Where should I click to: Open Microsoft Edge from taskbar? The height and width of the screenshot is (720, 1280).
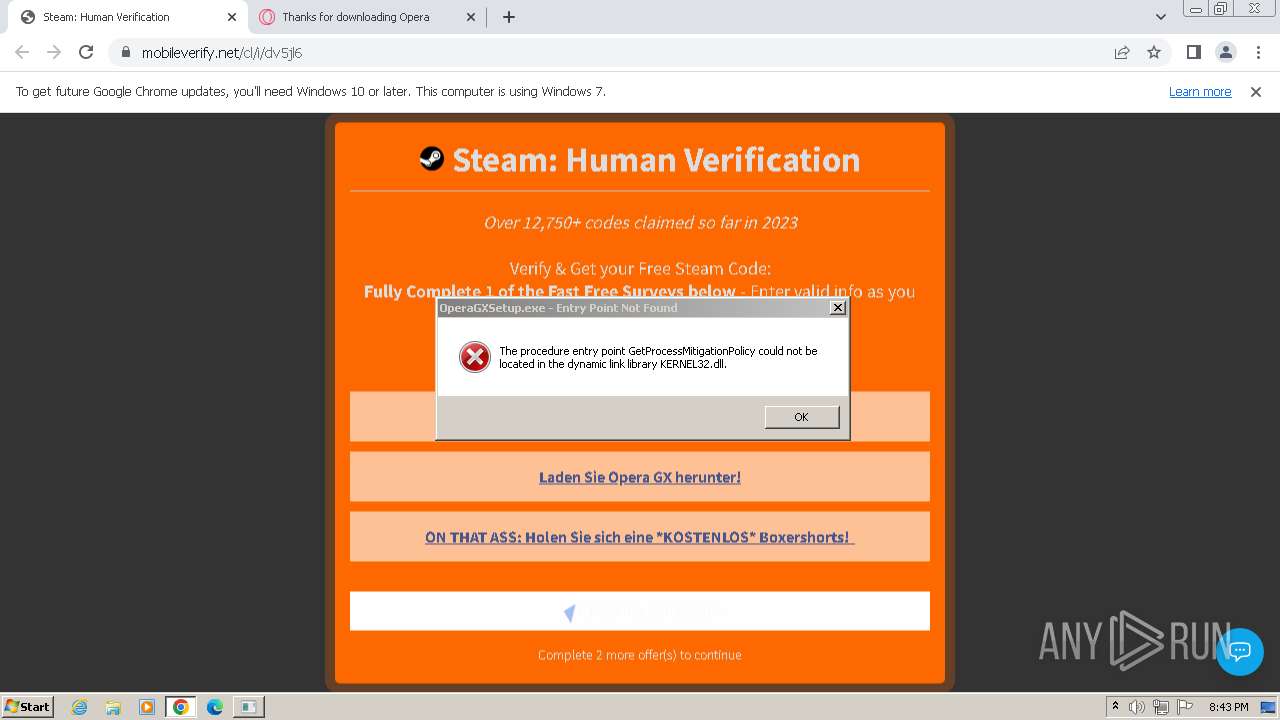pos(215,707)
